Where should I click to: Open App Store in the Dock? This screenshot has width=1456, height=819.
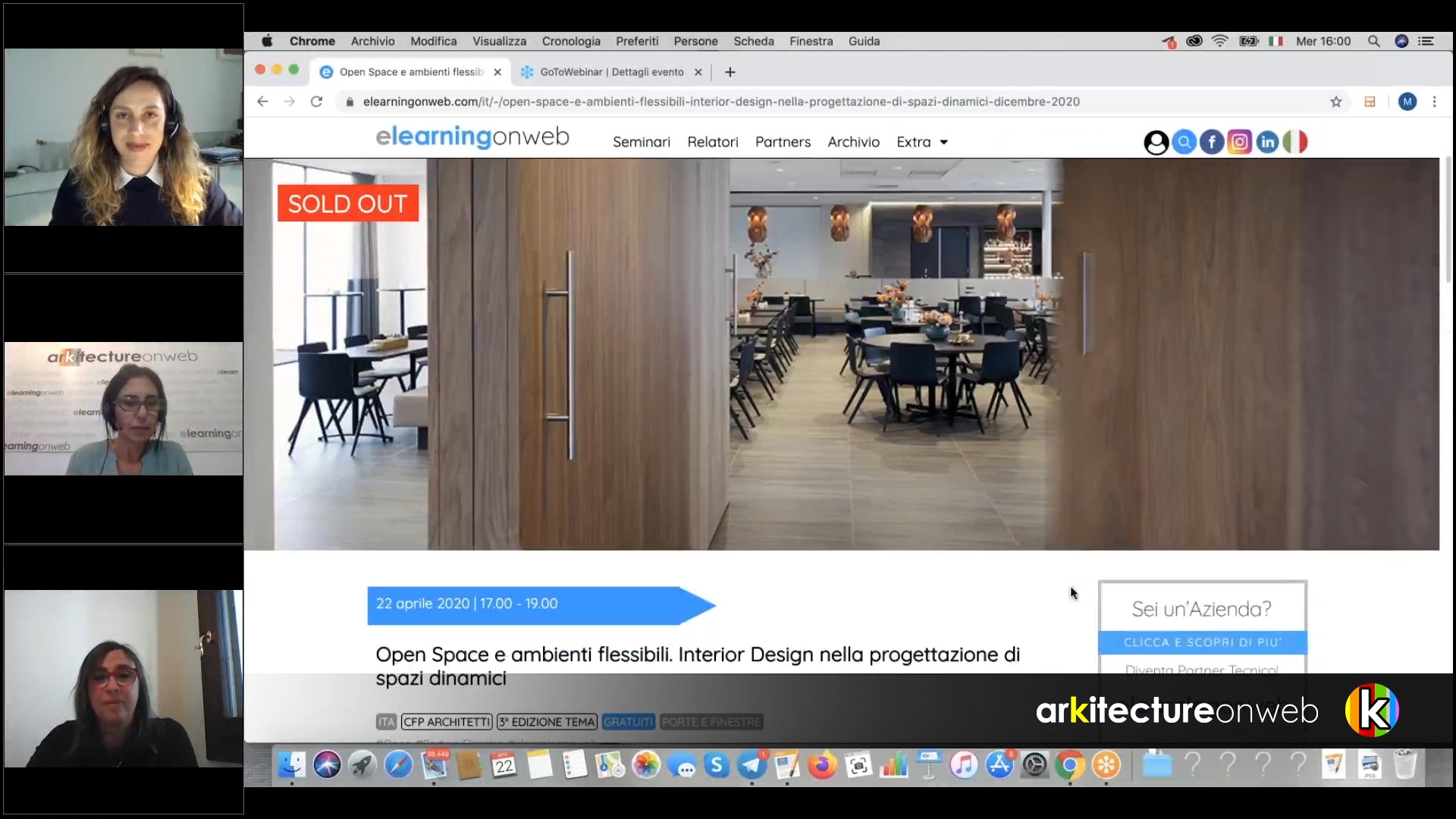pos(999,765)
